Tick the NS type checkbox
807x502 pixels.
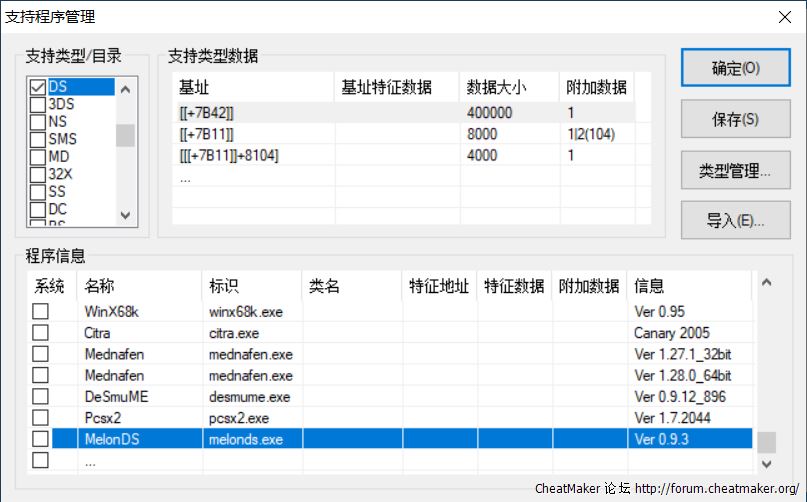38,122
